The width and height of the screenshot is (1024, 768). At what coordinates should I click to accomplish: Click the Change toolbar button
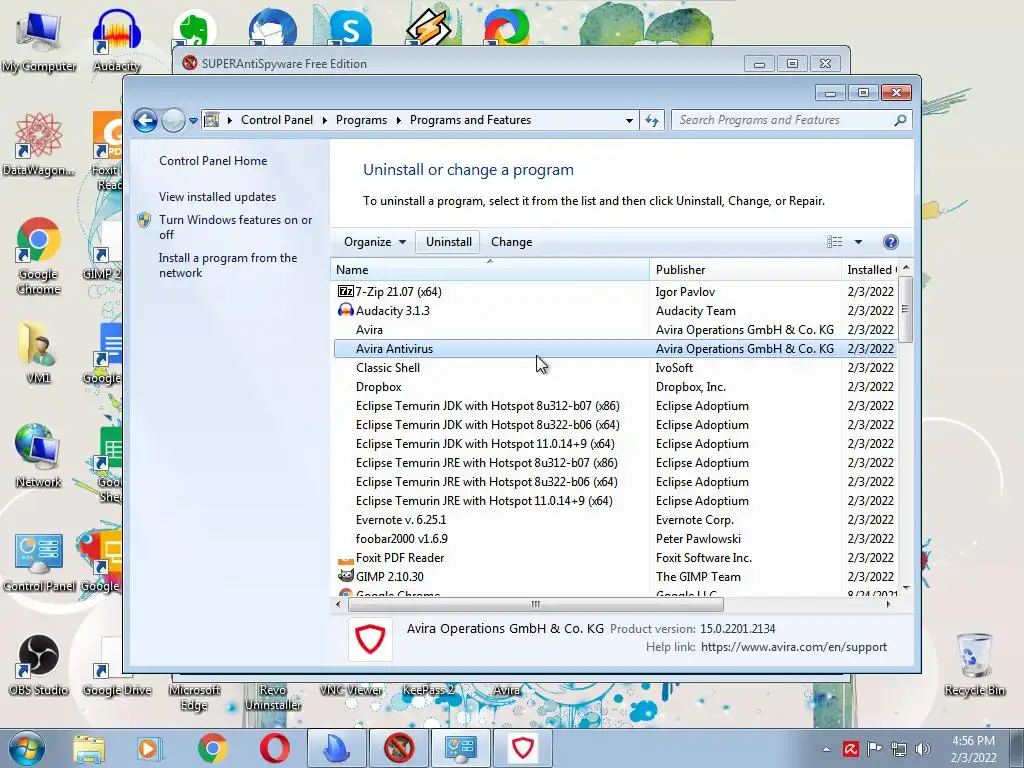click(x=511, y=242)
